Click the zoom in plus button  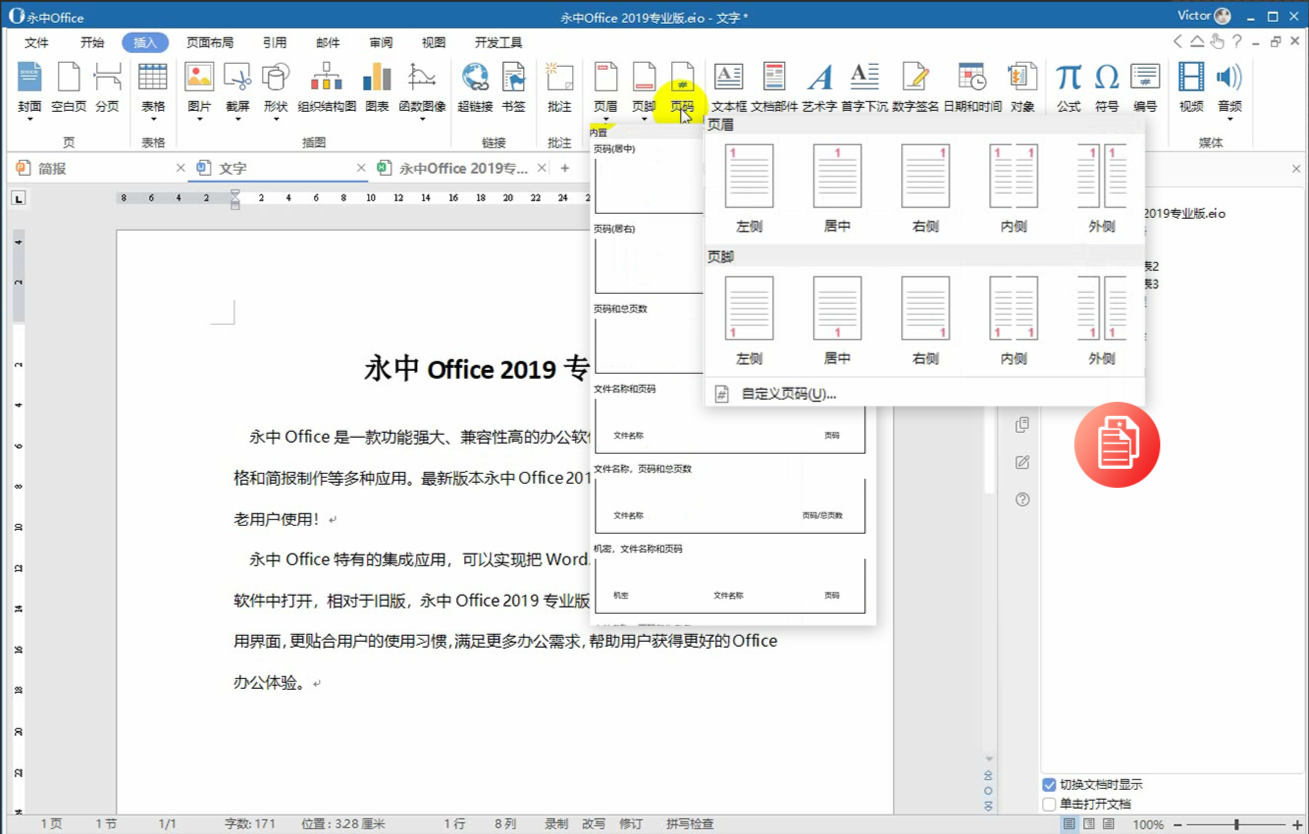point(1298,825)
